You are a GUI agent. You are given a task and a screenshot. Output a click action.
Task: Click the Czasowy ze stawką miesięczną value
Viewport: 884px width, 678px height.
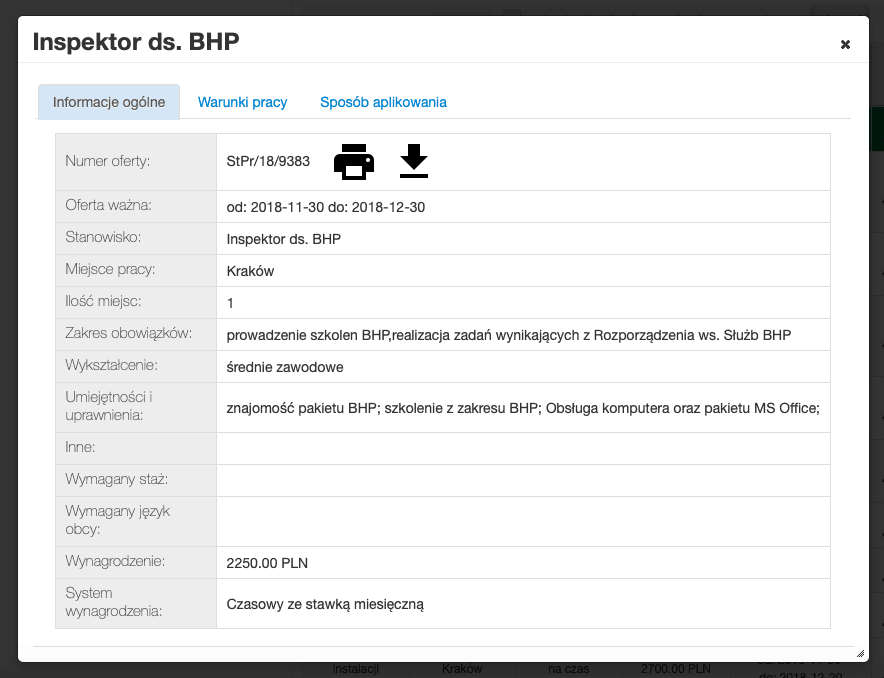coord(325,604)
